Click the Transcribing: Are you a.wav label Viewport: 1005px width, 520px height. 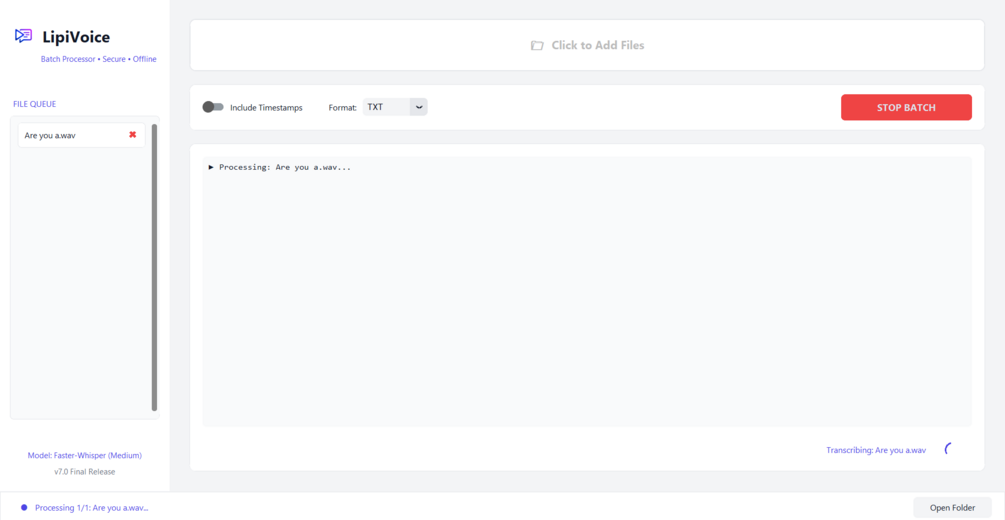click(x=876, y=450)
